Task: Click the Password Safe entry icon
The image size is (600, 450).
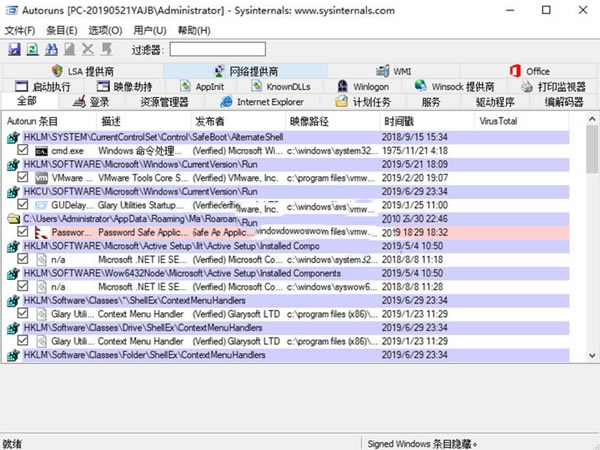Action: click(41, 232)
